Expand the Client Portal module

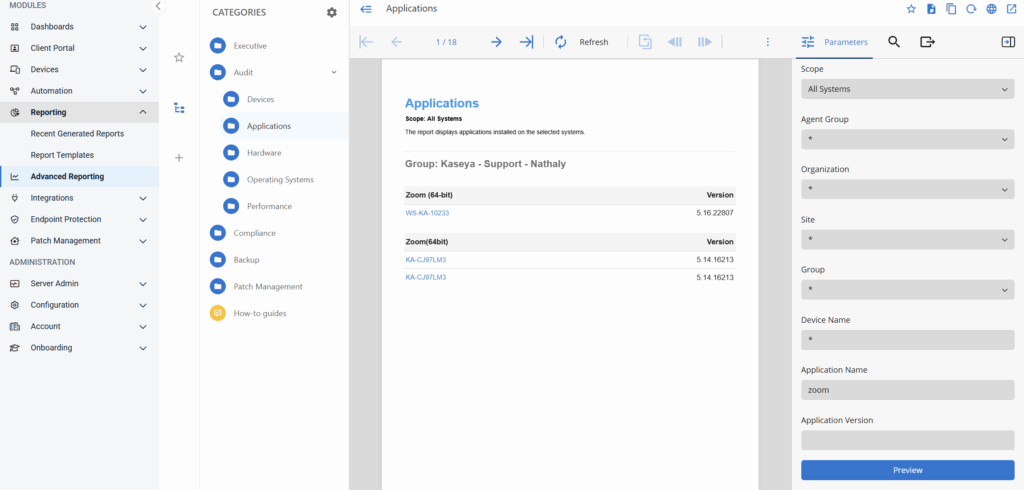[143, 48]
